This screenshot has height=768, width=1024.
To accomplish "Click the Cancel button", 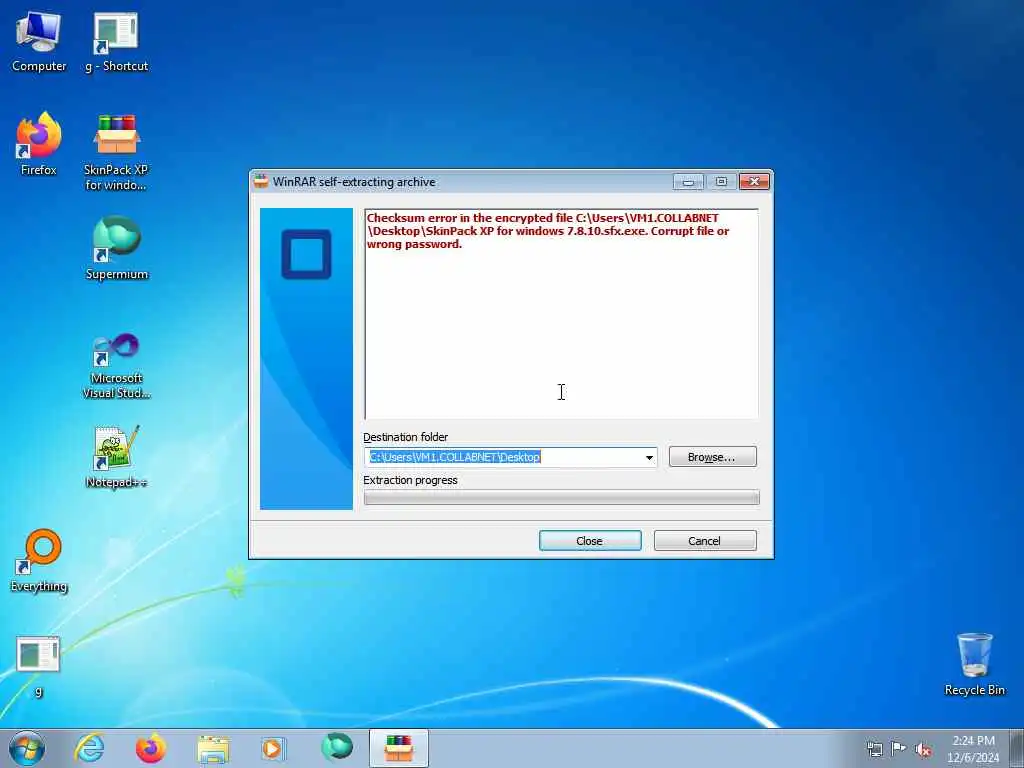I will [705, 541].
